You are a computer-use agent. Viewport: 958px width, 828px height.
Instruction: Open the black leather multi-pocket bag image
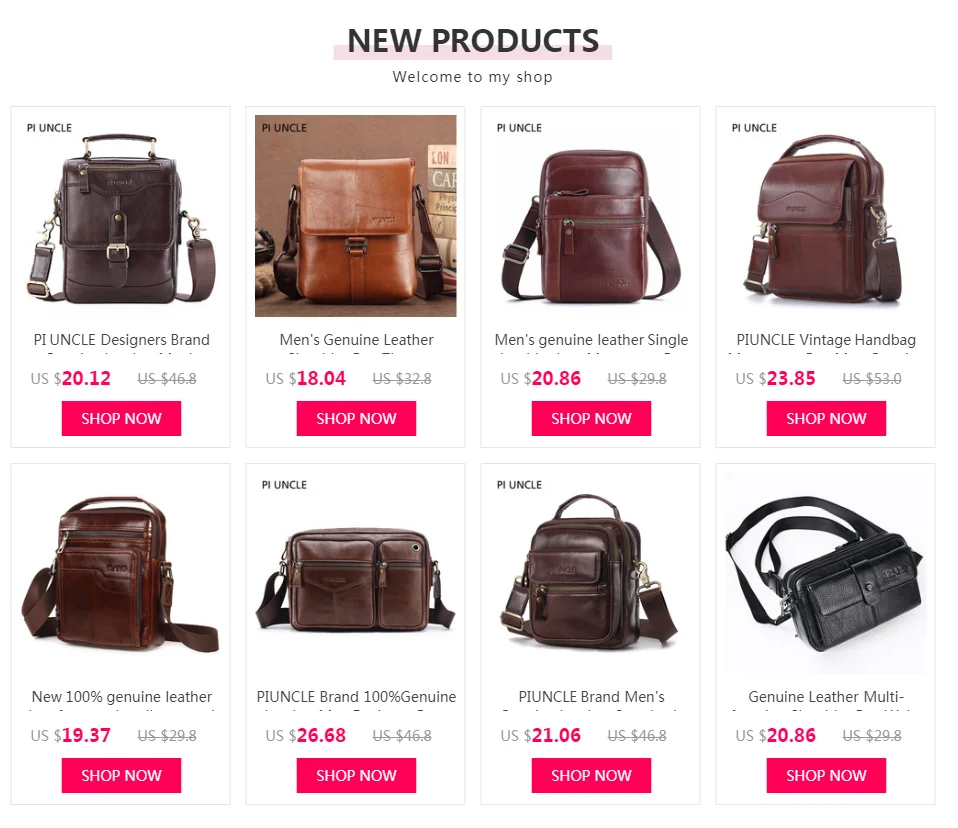click(825, 573)
